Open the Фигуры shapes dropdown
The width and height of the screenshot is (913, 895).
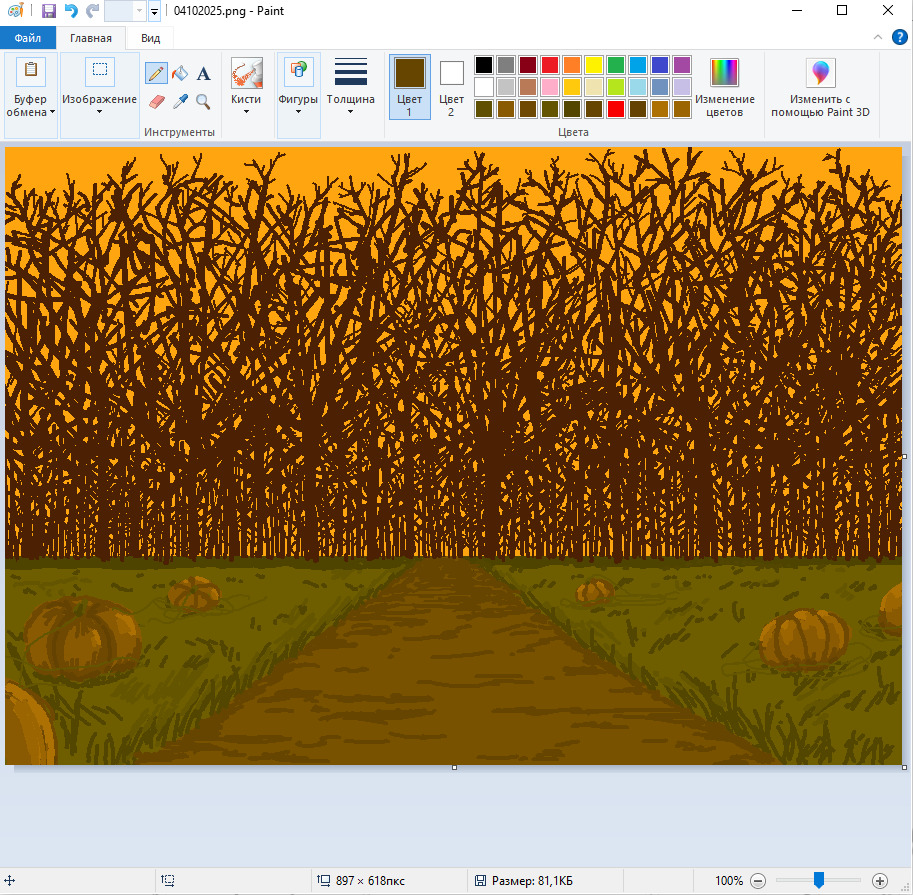point(298,87)
